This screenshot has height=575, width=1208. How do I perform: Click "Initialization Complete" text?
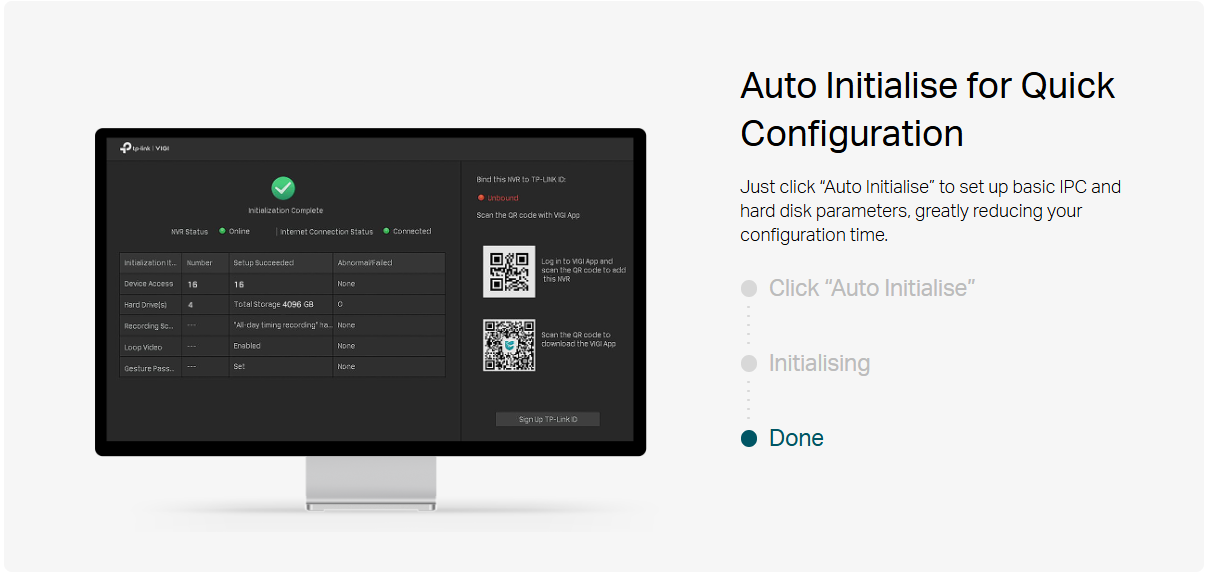click(x=286, y=211)
